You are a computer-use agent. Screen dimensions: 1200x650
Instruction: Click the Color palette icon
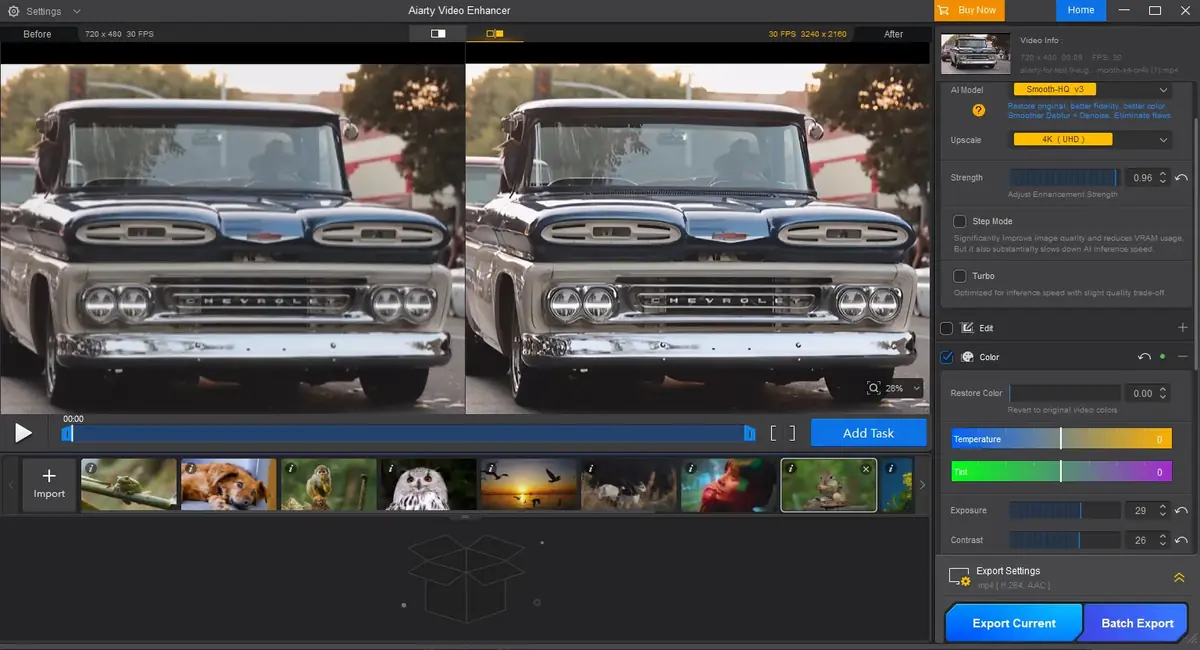[967, 357]
